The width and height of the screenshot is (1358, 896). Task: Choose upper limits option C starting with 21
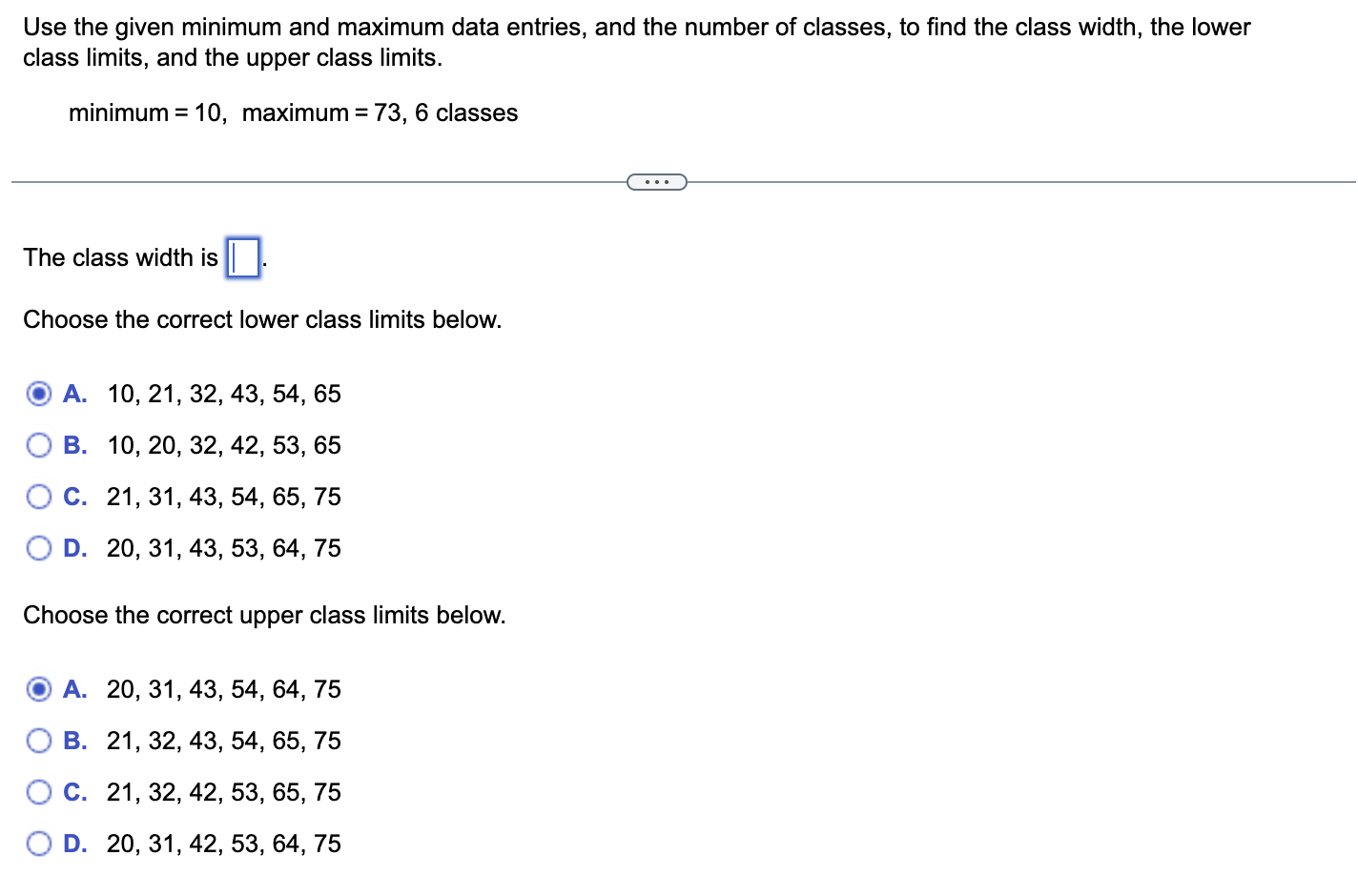click(x=39, y=792)
